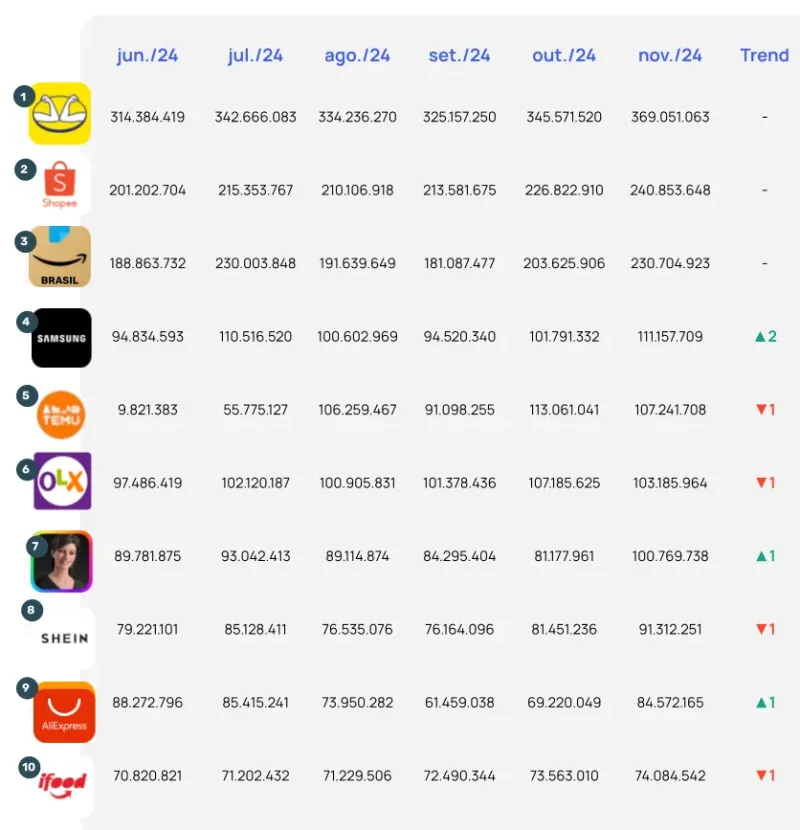This screenshot has width=800, height=830.
Task: Click the rank 1 number badge
Action: point(22,96)
